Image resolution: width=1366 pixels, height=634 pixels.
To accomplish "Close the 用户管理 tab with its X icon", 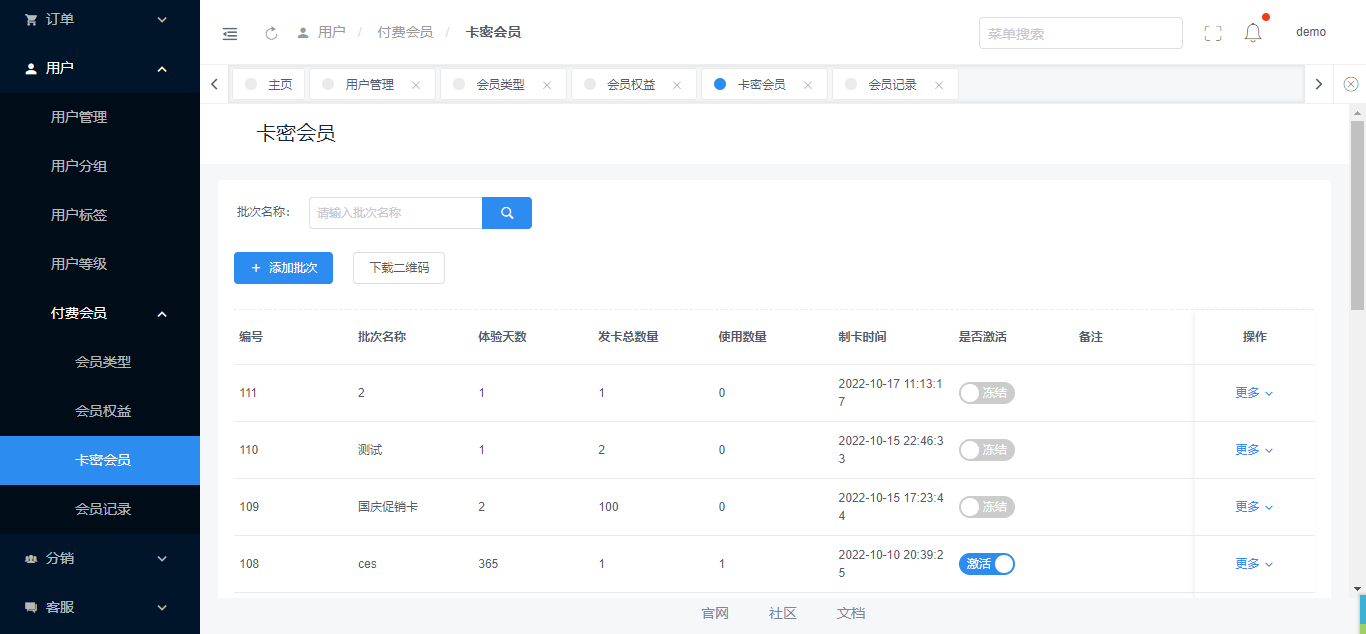I will [416, 85].
